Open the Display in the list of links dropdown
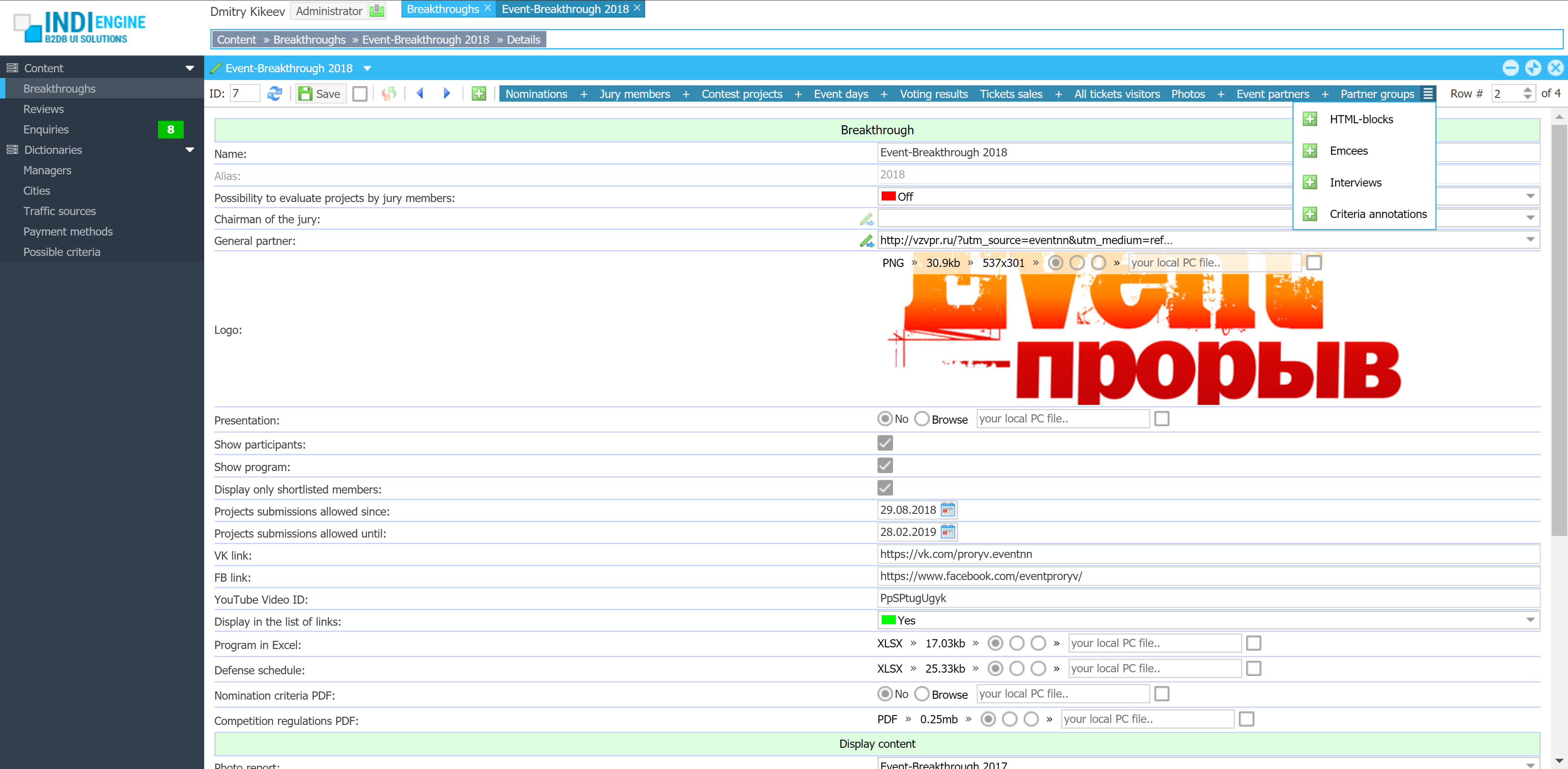The image size is (1568, 769). pyautogui.click(x=1530, y=620)
